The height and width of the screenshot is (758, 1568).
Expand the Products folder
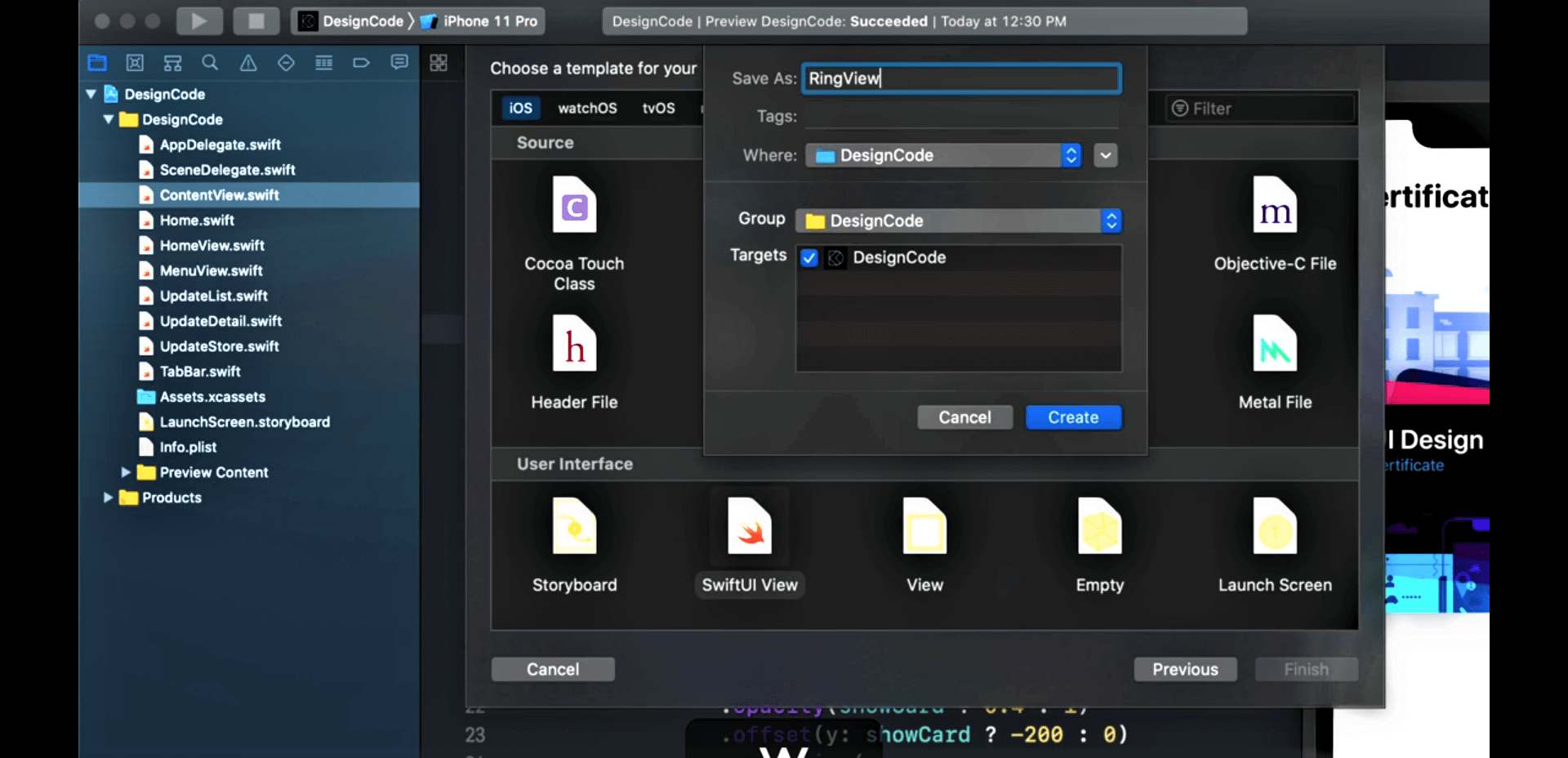pyautogui.click(x=108, y=497)
